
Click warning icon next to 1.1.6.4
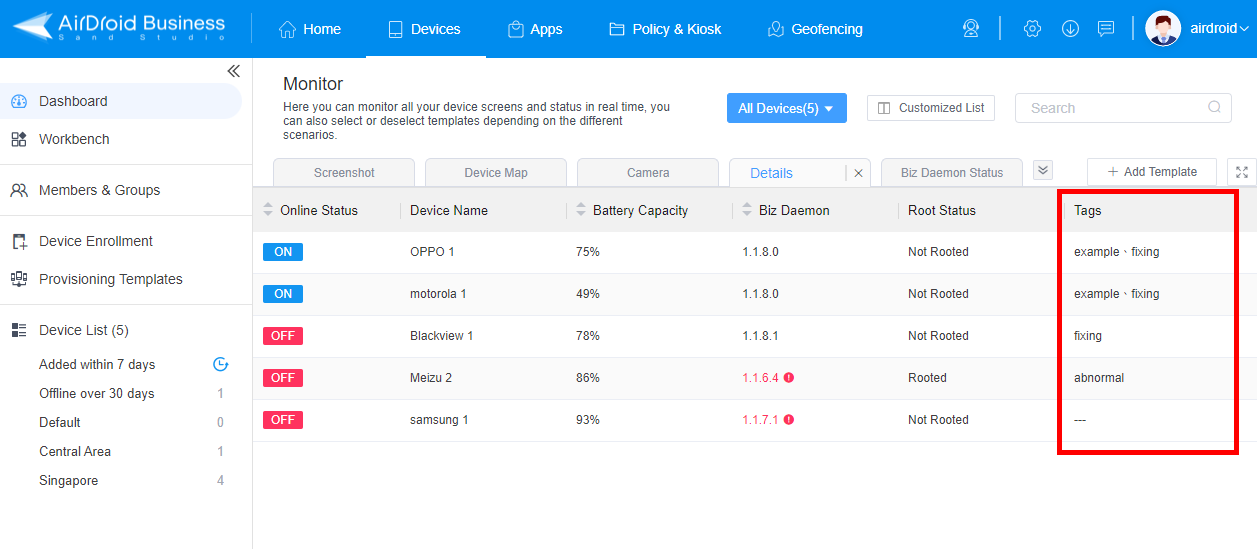point(789,378)
